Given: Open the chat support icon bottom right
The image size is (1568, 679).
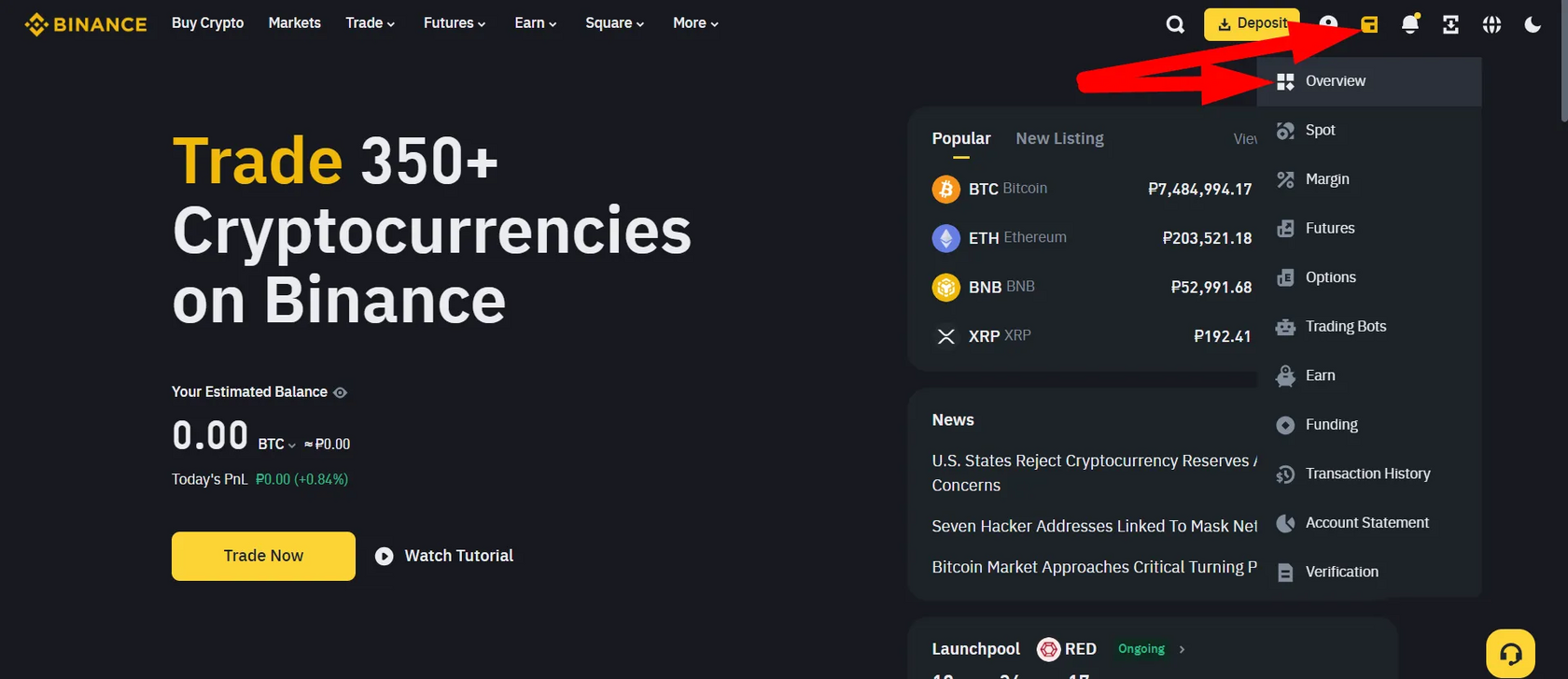Looking at the screenshot, I should [x=1510, y=652].
